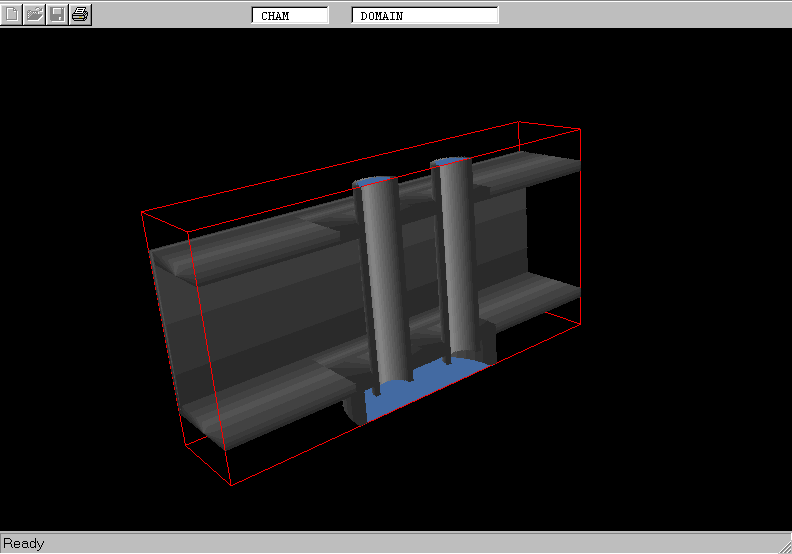Click the red domain box bottom corner

[x=231, y=485]
